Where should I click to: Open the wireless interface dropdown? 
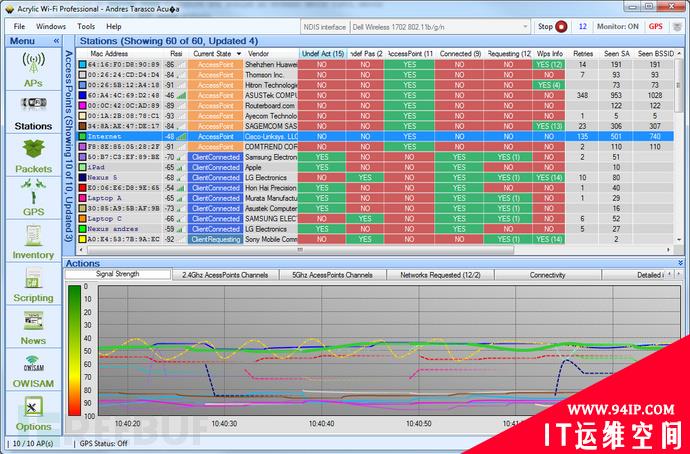tap(525, 27)
